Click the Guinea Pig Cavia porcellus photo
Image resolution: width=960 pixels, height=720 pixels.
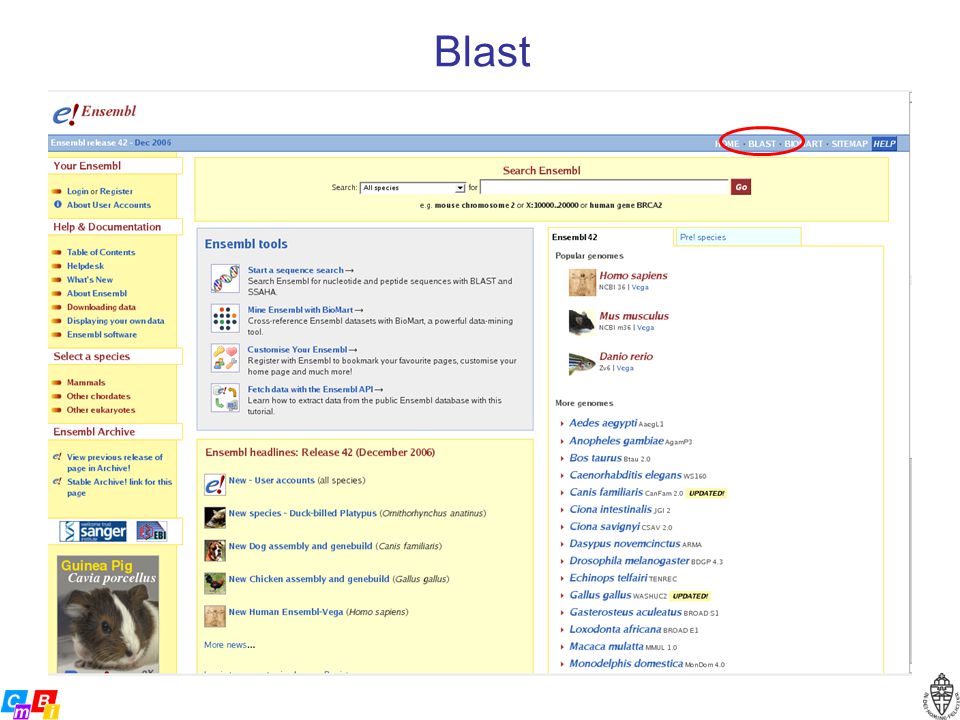point(108,614)
